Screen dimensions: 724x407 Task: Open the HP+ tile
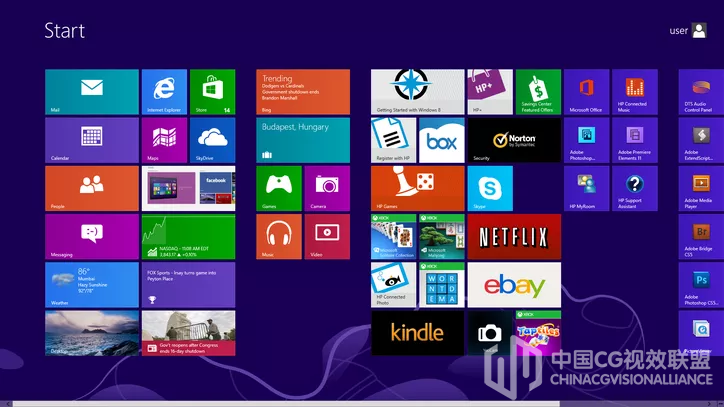tap(490, 92)
